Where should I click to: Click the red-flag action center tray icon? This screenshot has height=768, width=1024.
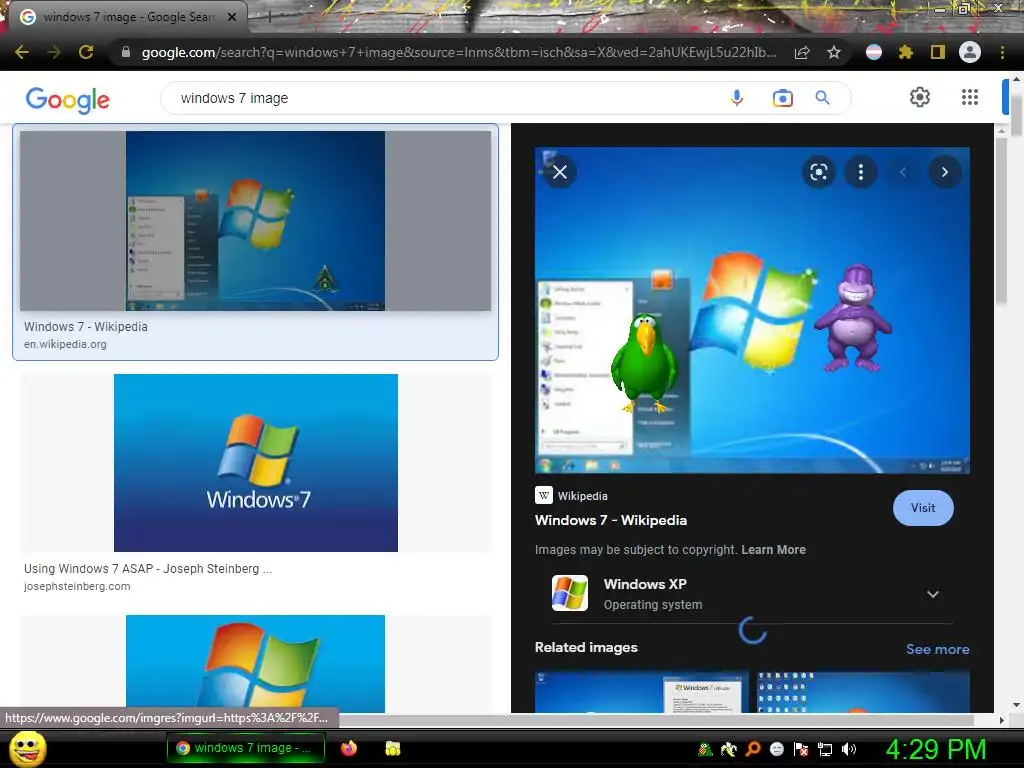click(801, 749)
